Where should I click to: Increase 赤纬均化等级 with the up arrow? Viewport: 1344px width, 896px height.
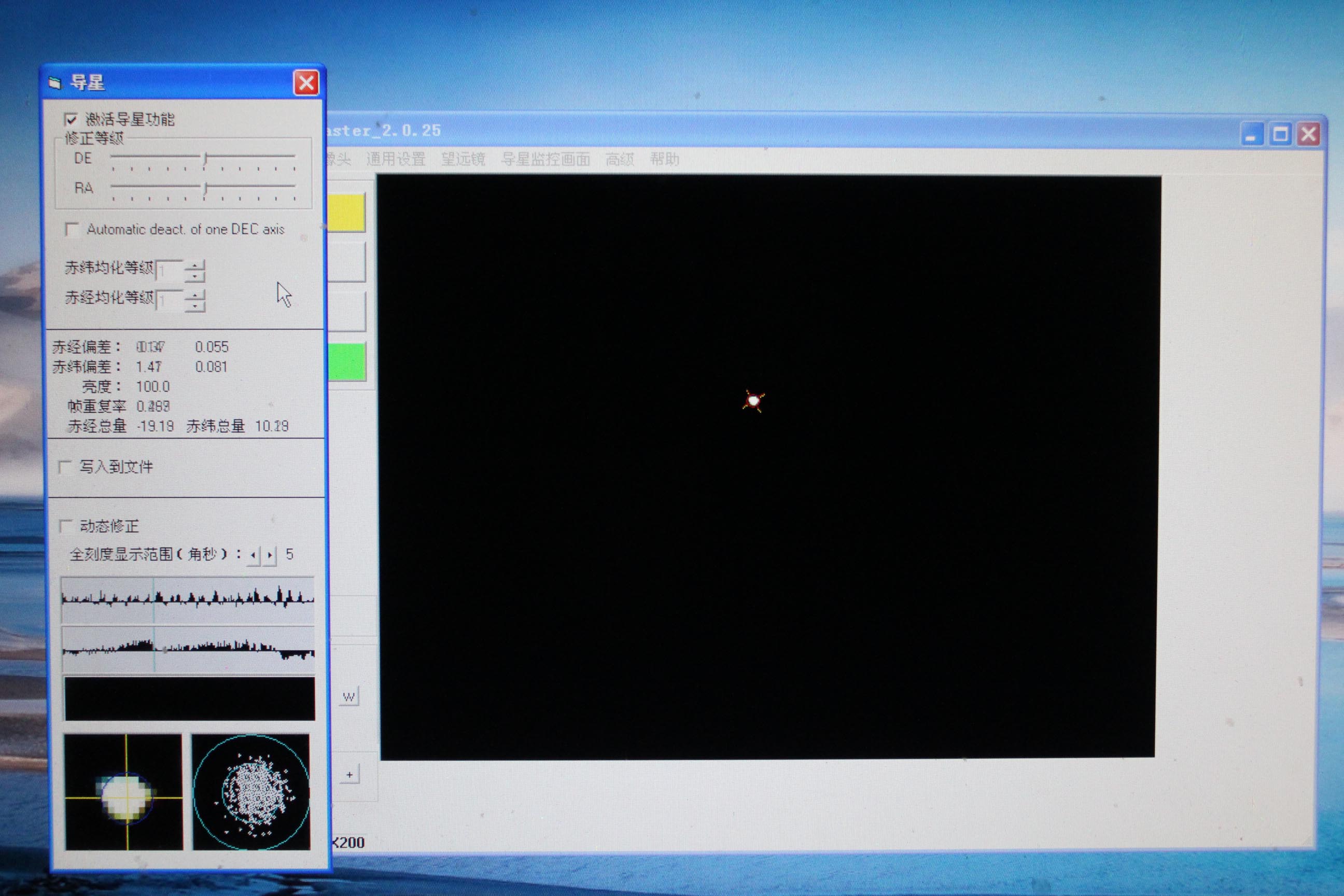195,265
